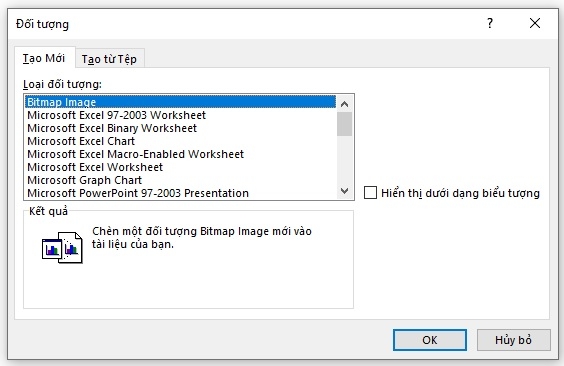Switch to the Tạo Mới tab
Viewport: 564px width, 366px height.
pos(45,58)
